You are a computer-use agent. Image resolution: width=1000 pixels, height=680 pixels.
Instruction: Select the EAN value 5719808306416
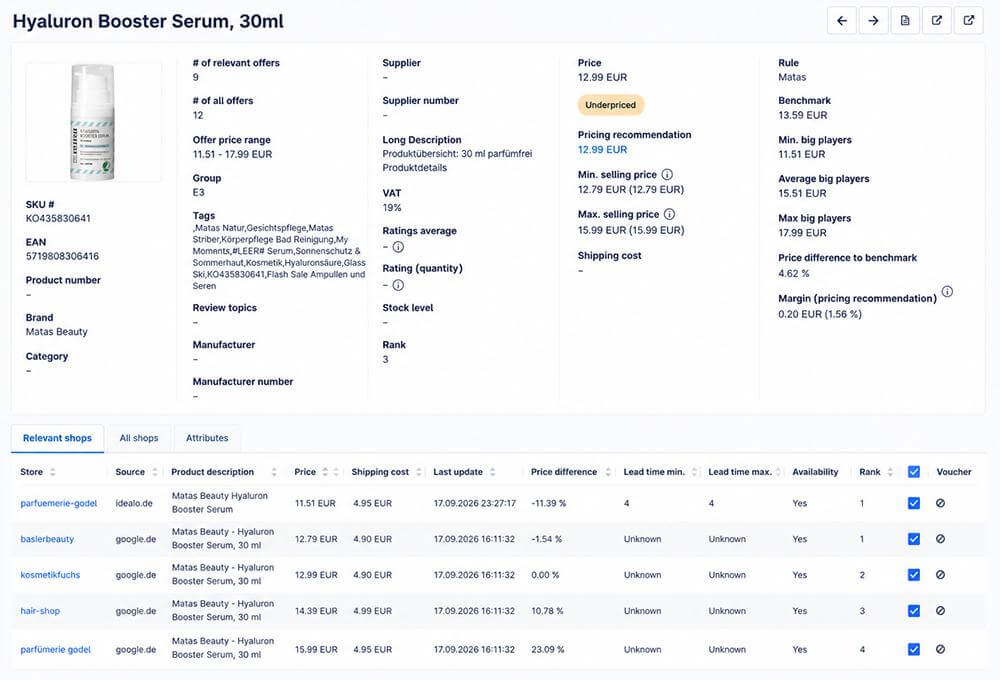[x=62, y=256]
